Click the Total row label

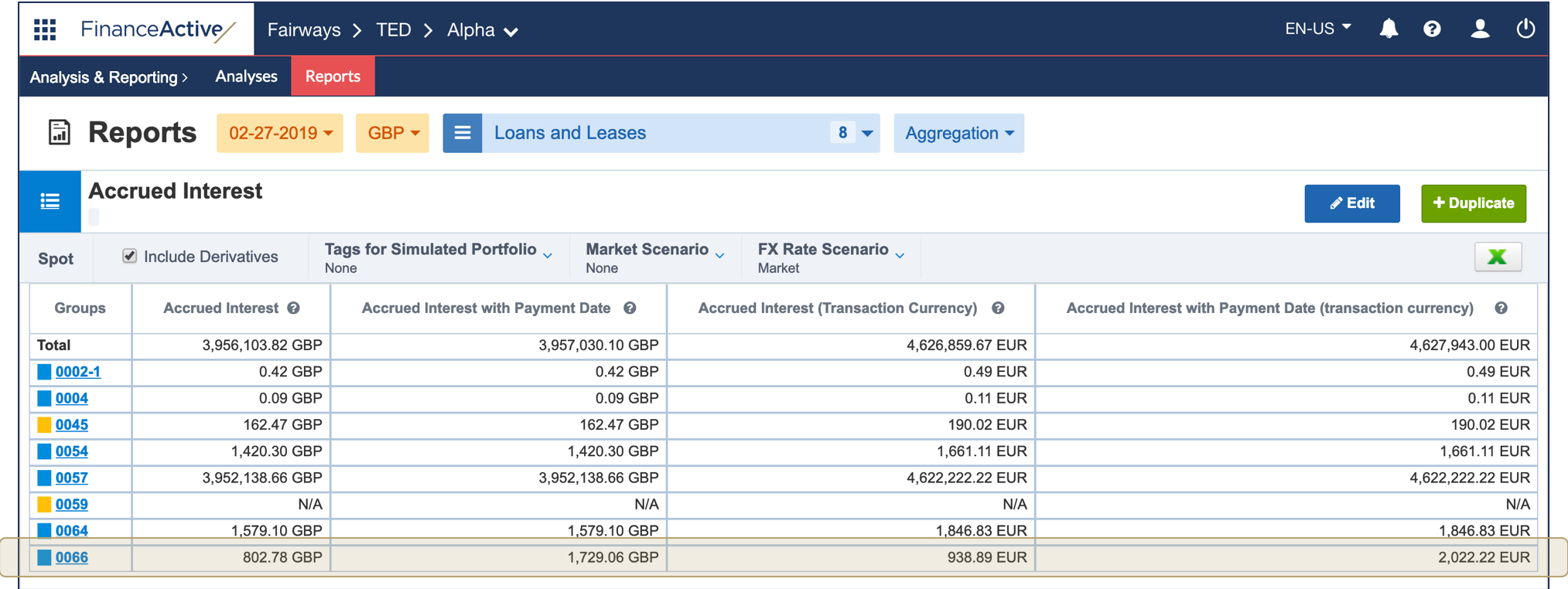[54, 345]
